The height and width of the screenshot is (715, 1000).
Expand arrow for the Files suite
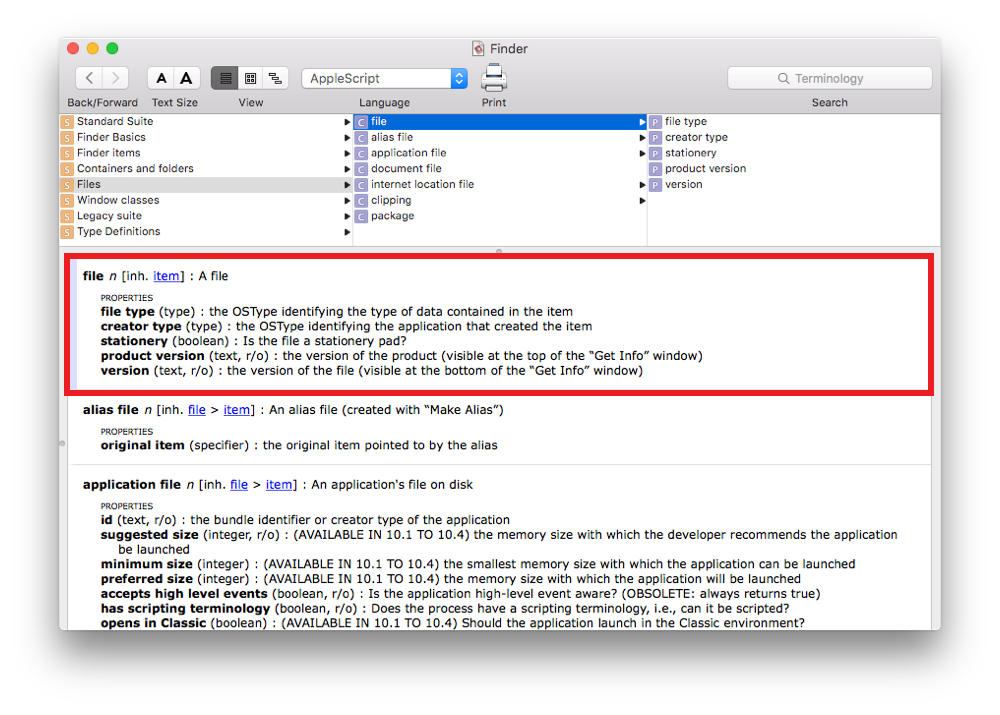[x=347, y=185]
